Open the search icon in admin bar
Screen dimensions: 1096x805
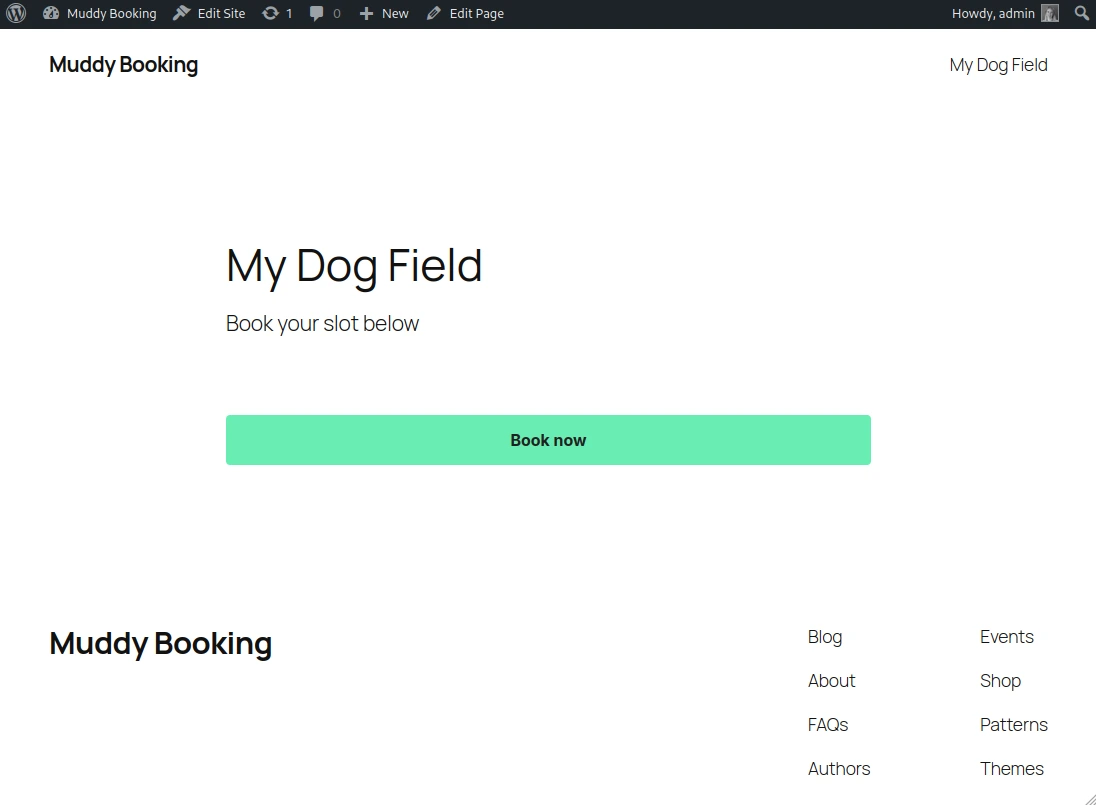point(1081,13)
